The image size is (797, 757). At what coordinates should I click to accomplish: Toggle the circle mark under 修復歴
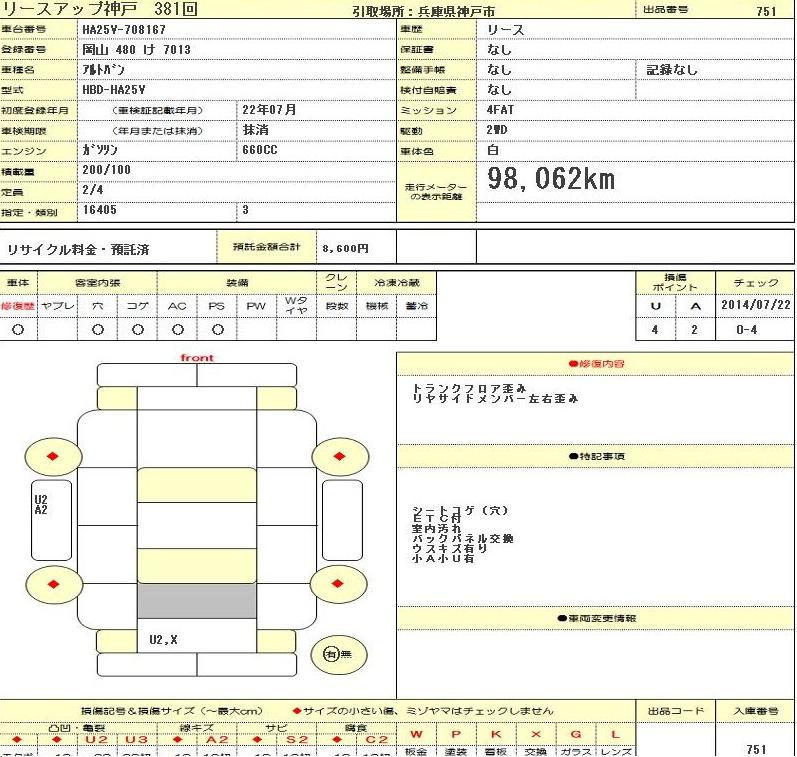click(17, 329)
